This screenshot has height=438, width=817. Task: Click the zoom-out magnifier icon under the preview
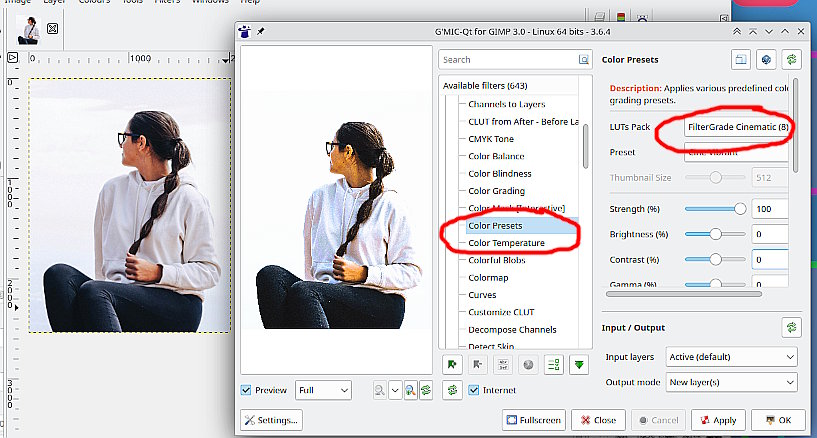(380, 390)
